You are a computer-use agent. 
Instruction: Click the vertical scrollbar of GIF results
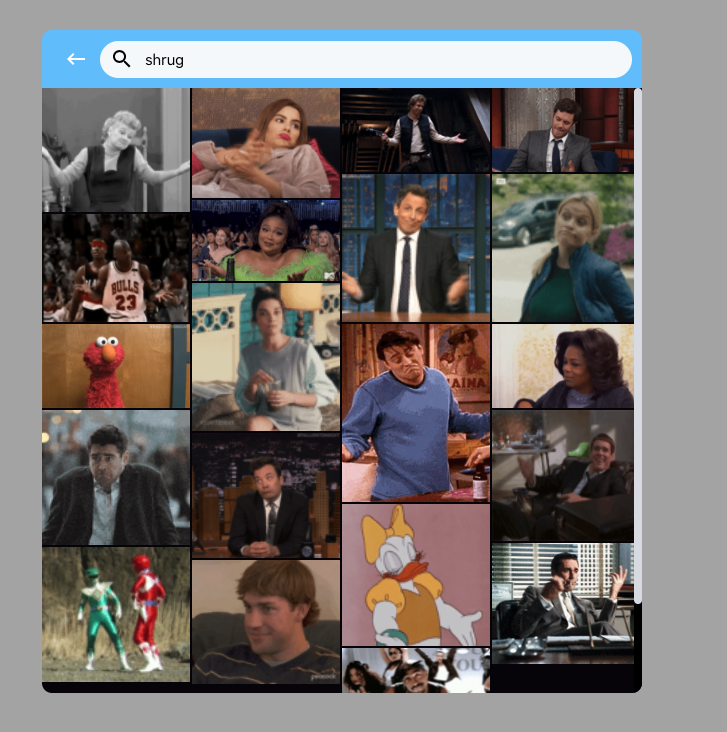pyautogui.click(x=637, y=345)
